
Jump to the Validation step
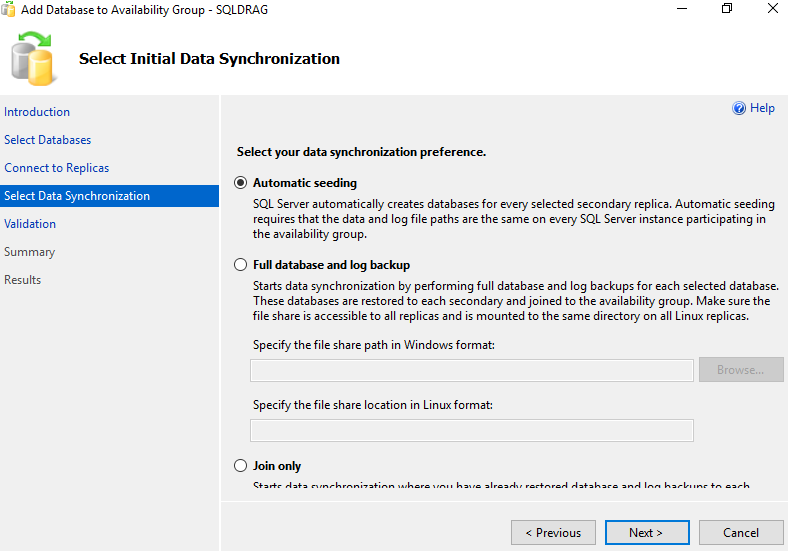[x=30, y=224]
